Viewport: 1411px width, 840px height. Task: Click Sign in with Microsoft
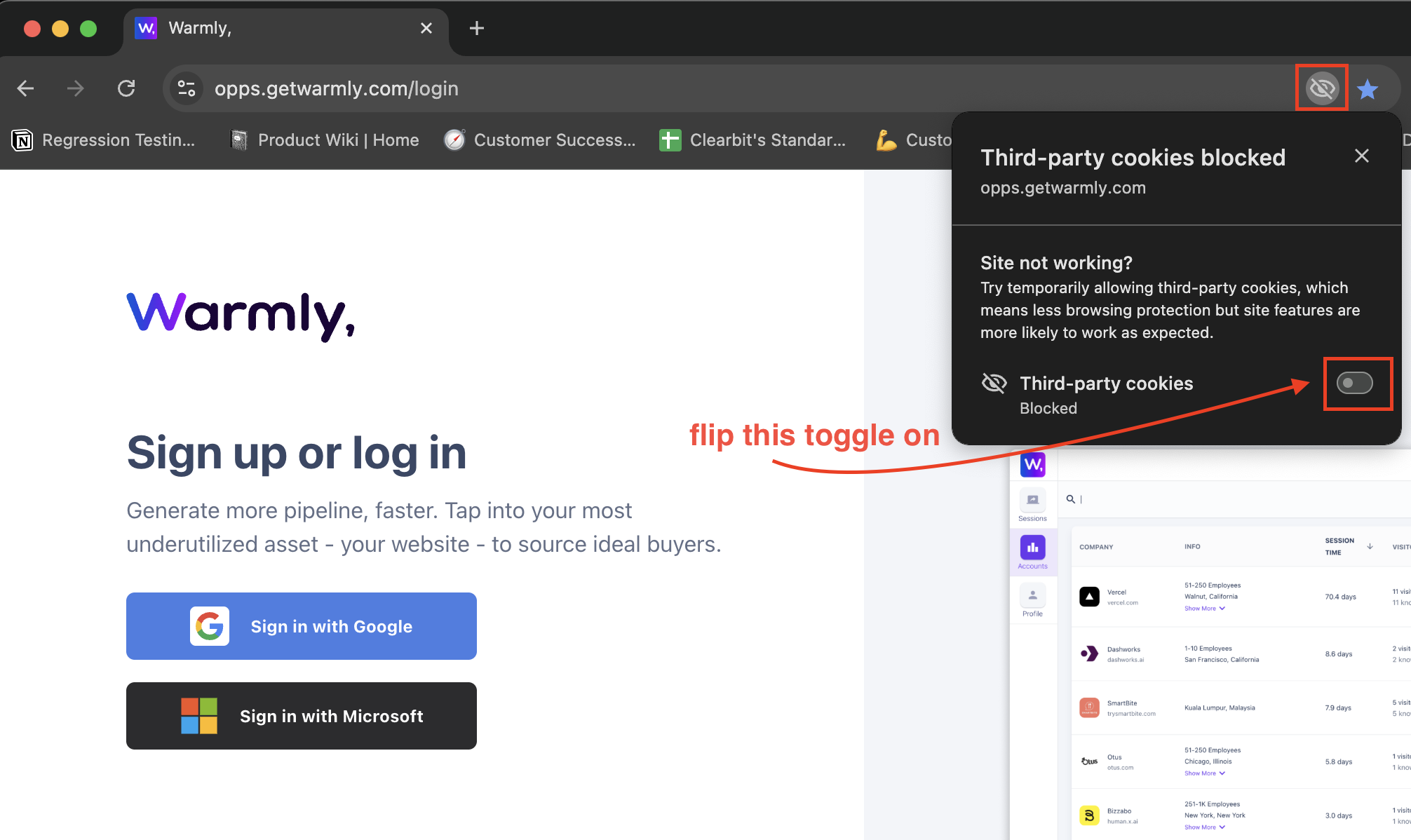coord(301,716)
